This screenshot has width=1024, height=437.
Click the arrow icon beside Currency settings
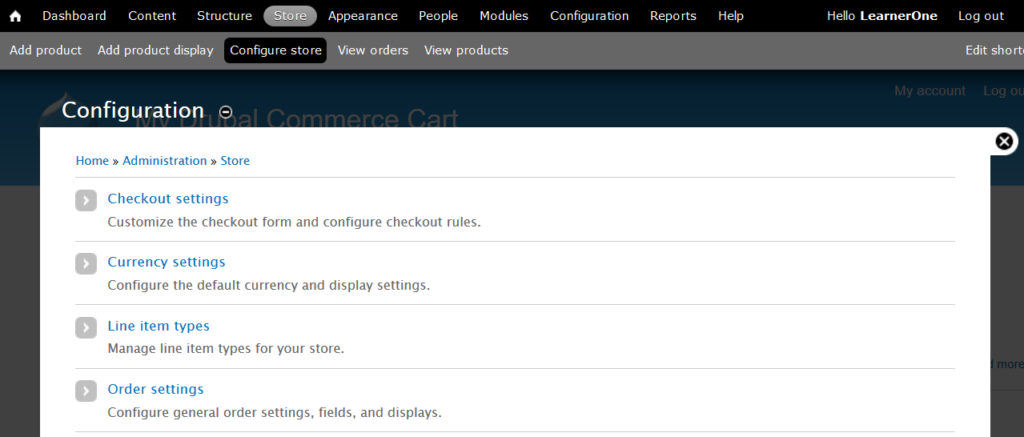86,264
